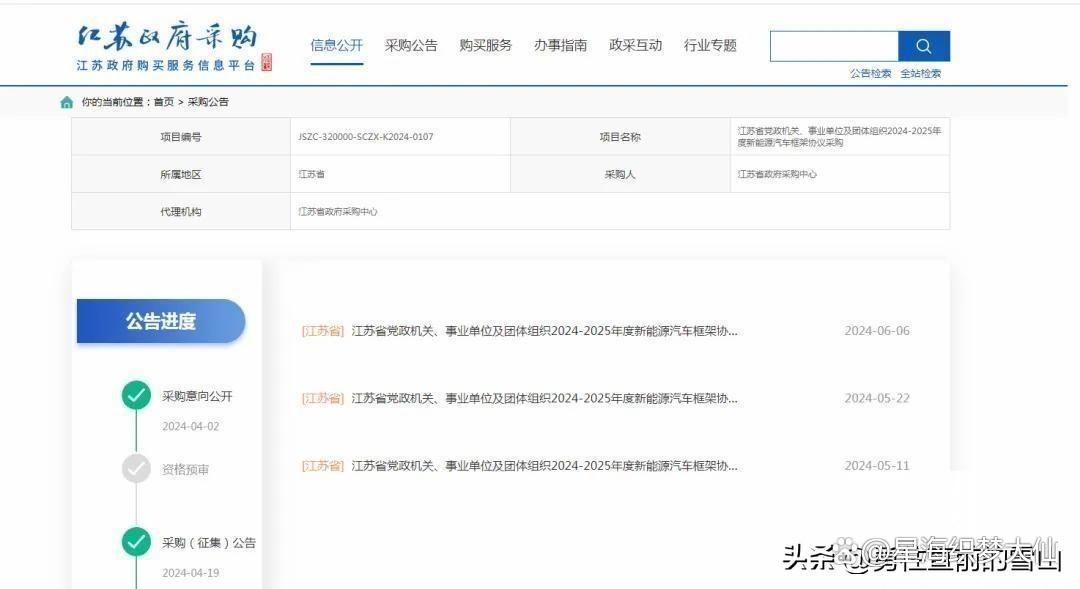The height and width of the screenshot is (589, 1080).
Task: Click the search magnifier icon
Action: pos(922,45)
